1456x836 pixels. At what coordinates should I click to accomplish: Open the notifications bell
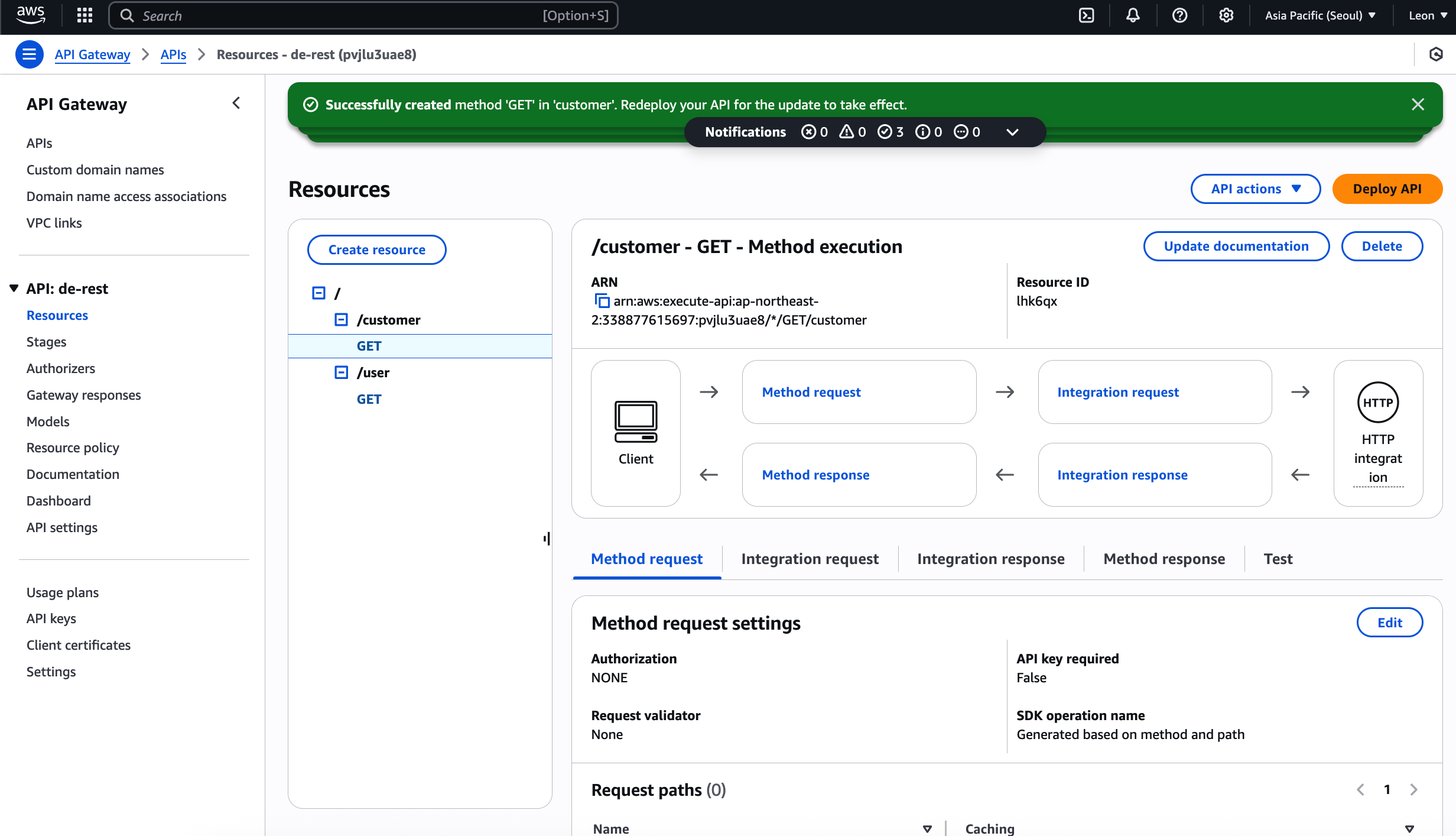pos(1132,15)
